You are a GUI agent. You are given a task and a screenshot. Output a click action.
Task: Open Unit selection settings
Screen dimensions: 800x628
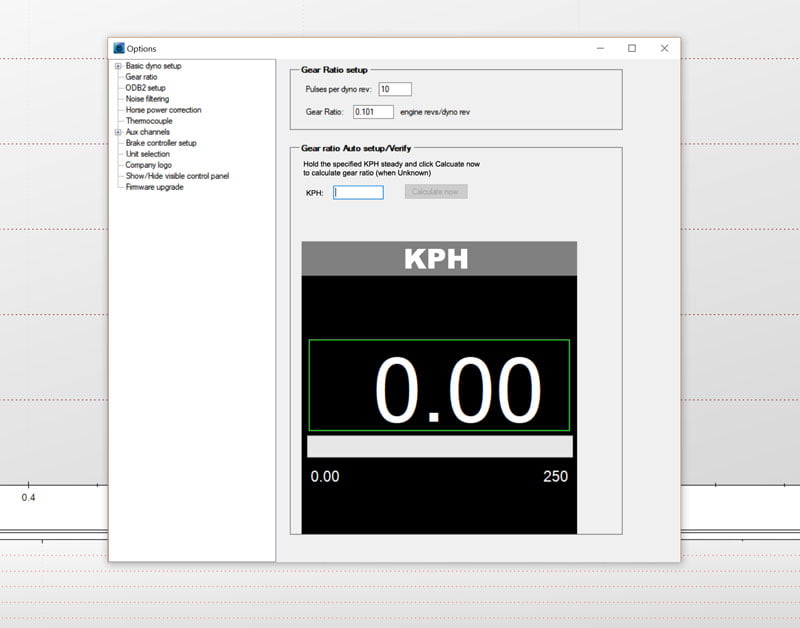coord(147,154)
